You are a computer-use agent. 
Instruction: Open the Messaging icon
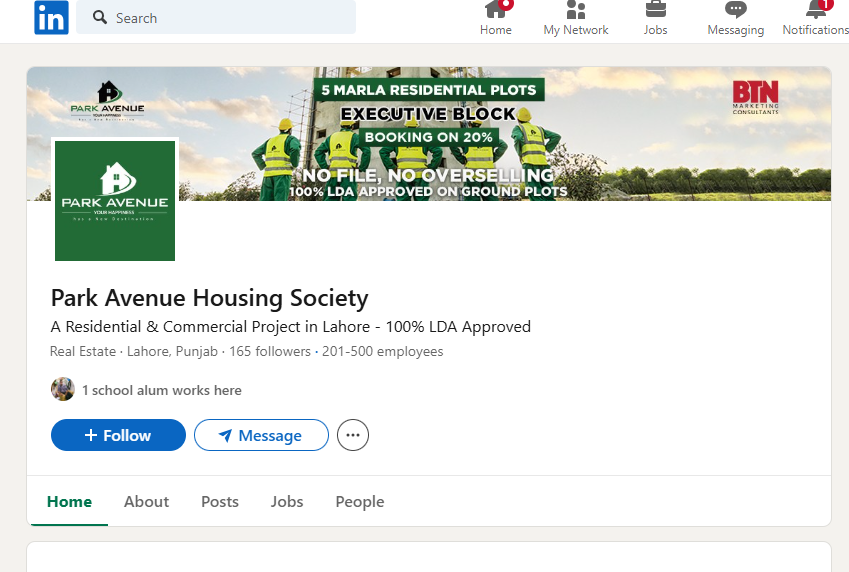[x=735, y=11]
